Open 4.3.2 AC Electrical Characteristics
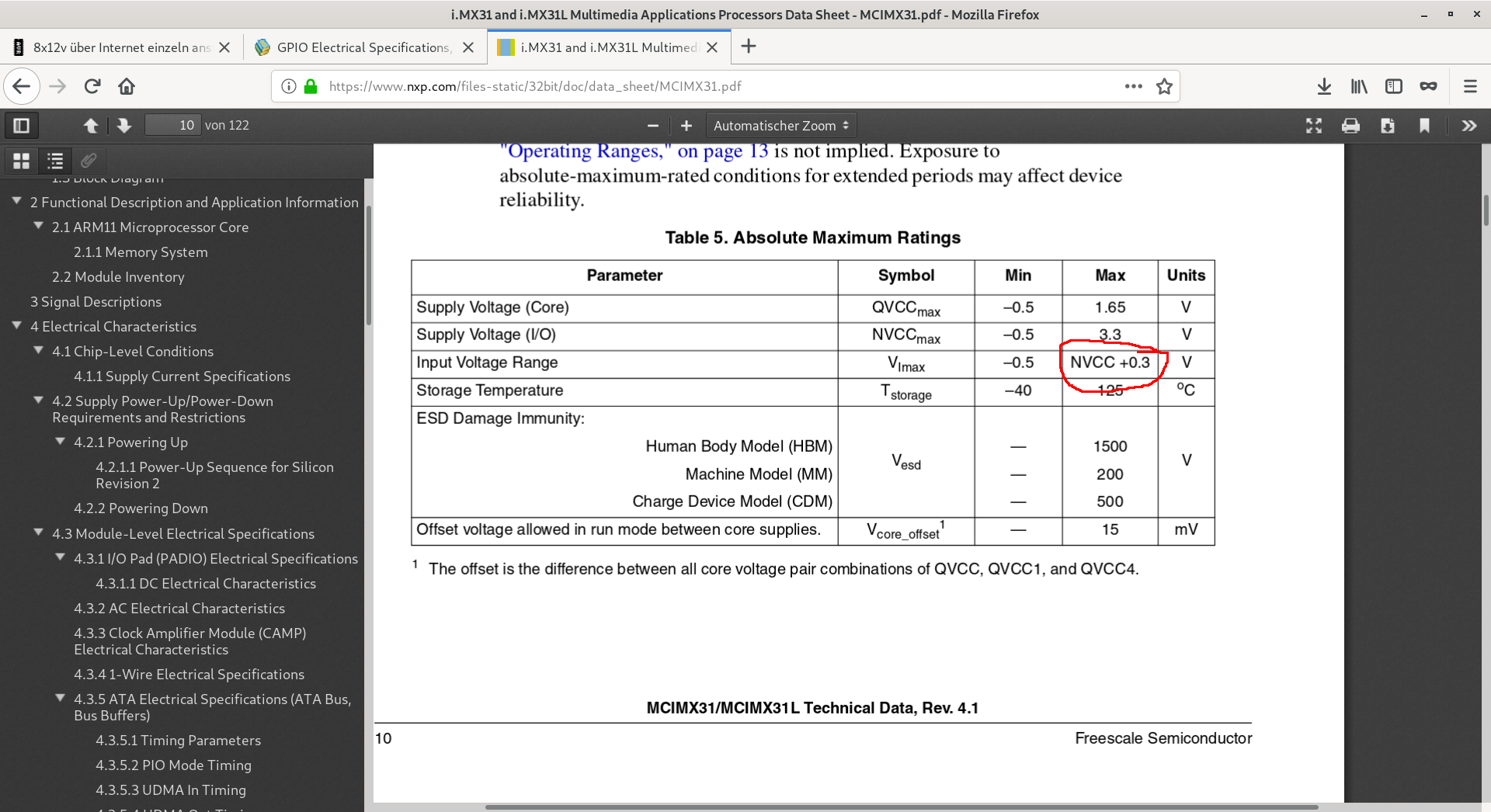 tap(179, 609)
